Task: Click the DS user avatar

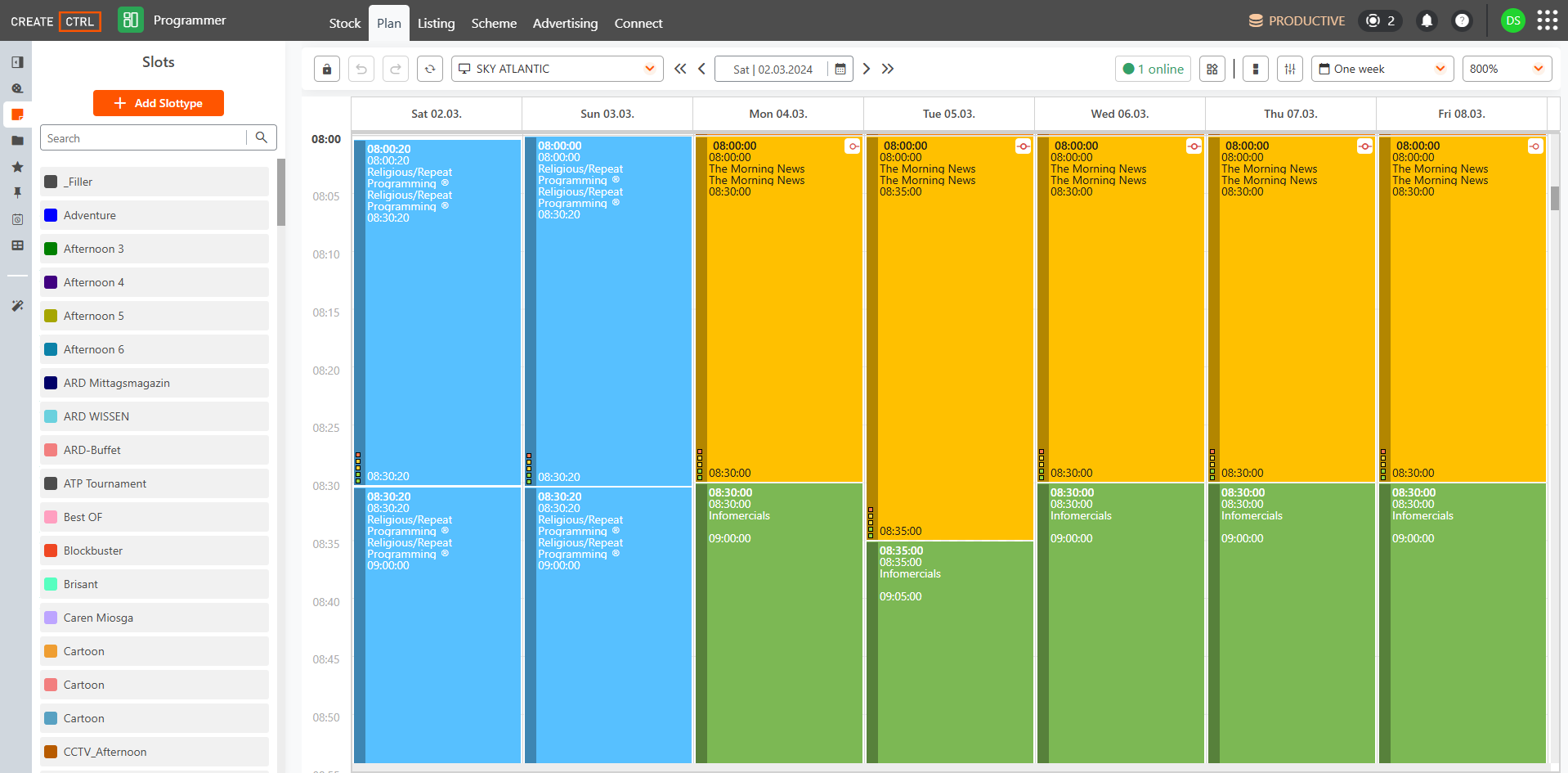Action: (x=1513, y=20)
